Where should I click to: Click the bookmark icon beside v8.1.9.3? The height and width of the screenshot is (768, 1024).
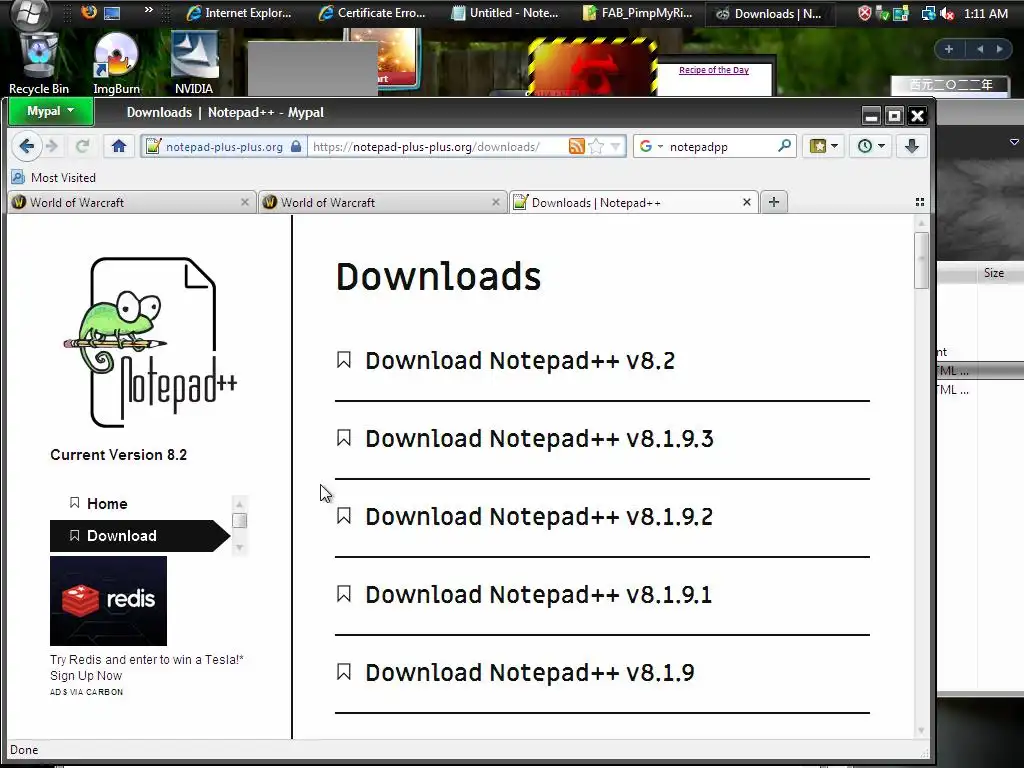[x=344, y=438]
